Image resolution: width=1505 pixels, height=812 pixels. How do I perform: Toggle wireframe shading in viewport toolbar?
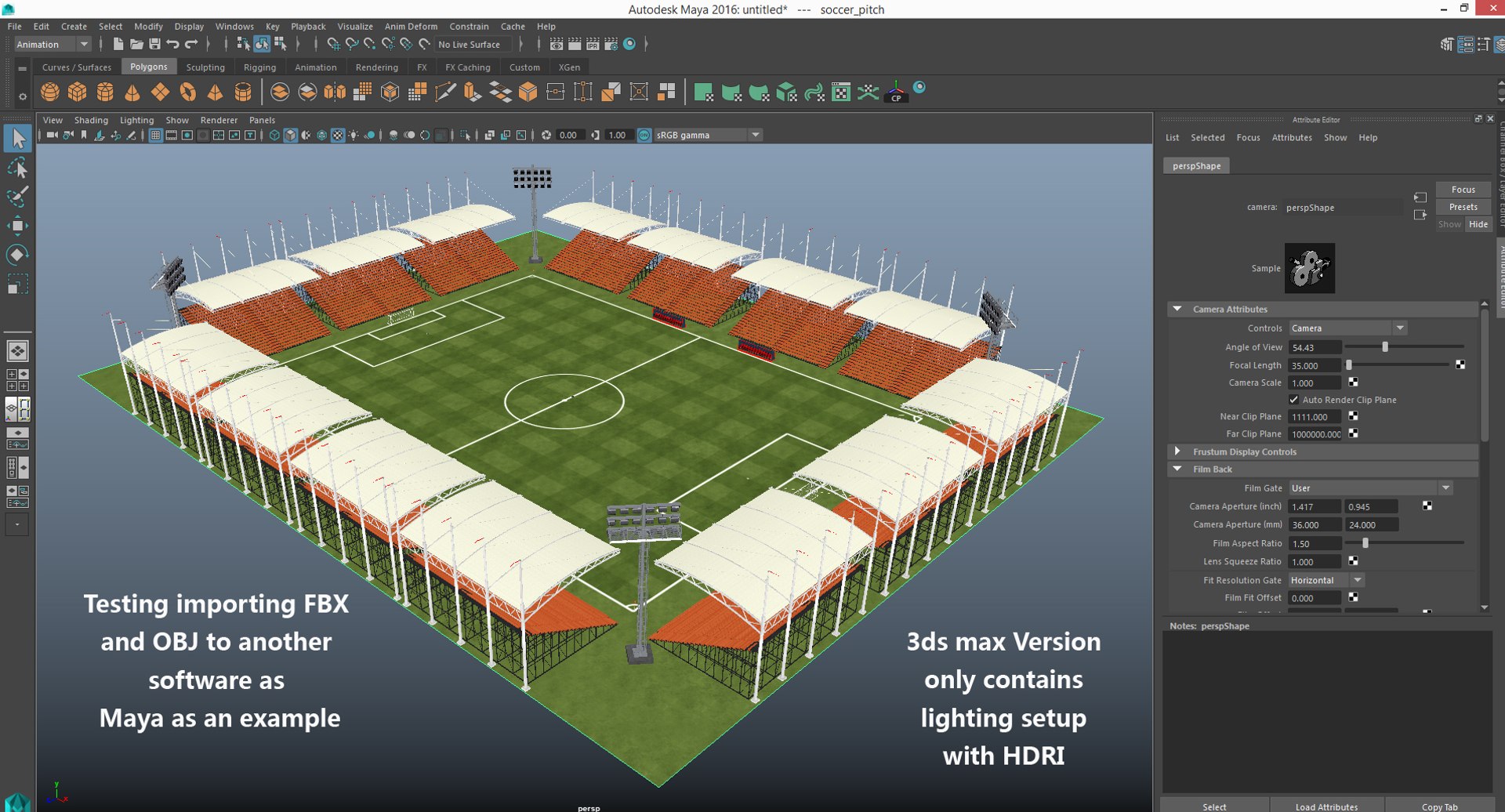274,136
